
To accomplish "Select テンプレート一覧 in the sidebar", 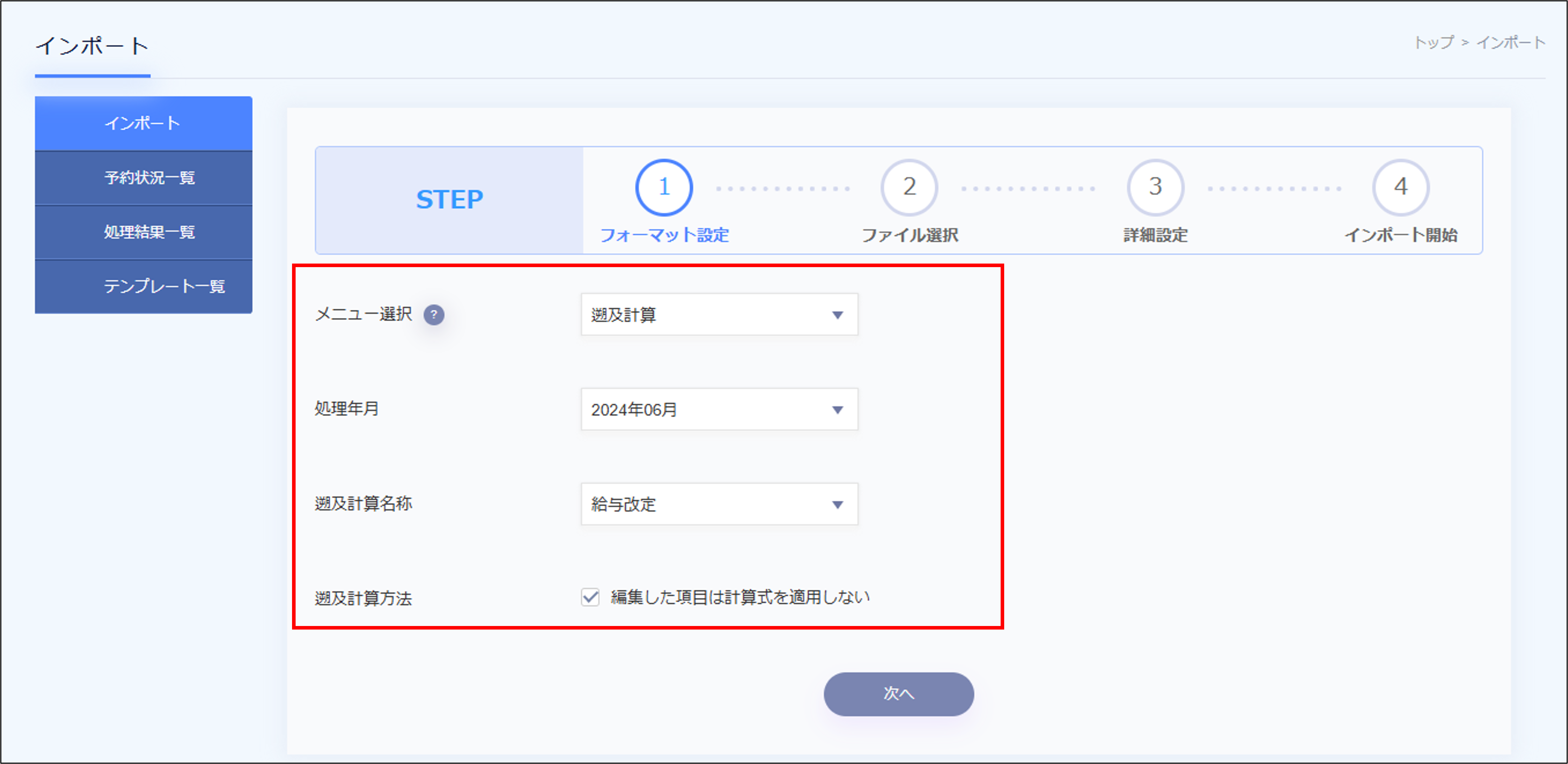I will click(144, 286).
